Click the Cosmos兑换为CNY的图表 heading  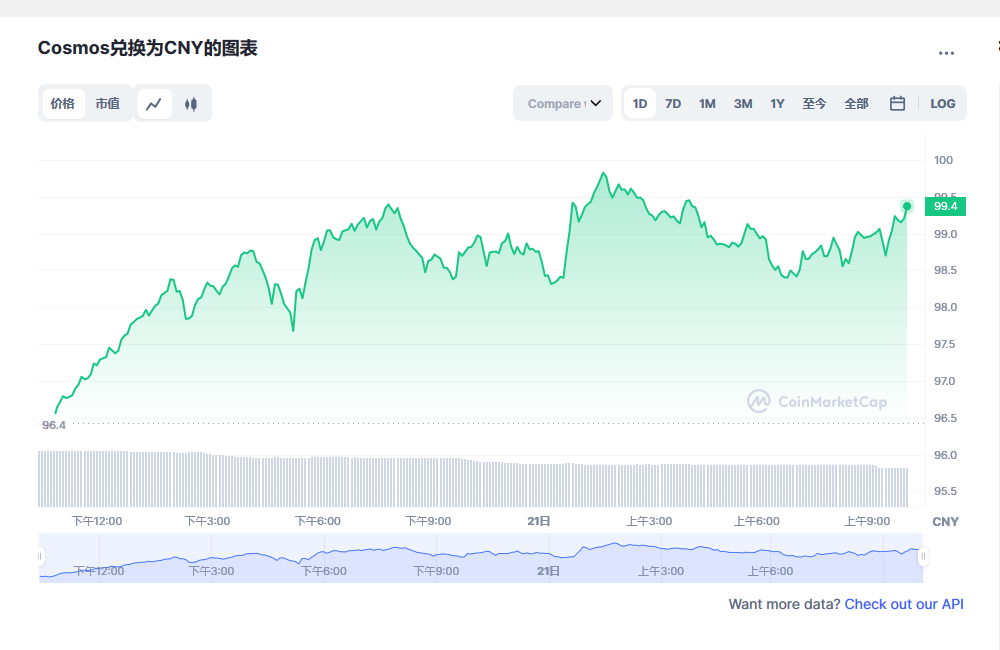[147, 48]
